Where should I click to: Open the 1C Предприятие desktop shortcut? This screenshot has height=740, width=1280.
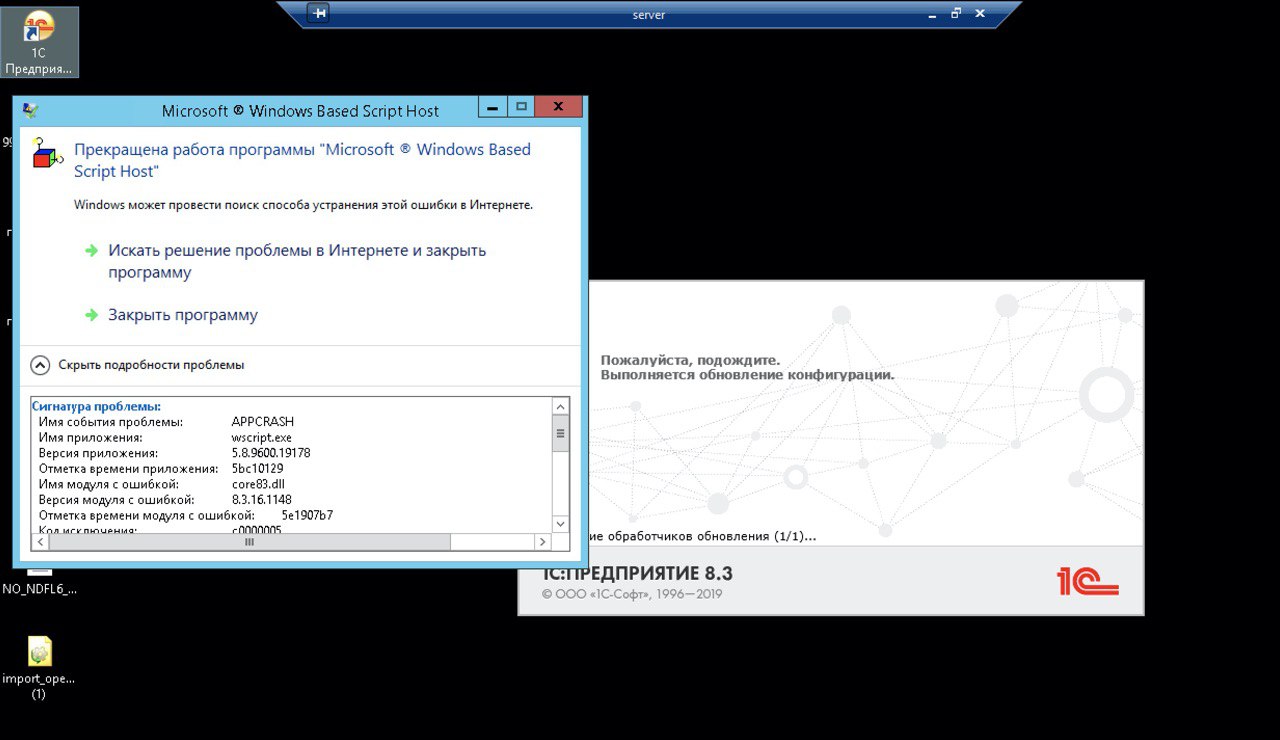(x=39, y=42)
